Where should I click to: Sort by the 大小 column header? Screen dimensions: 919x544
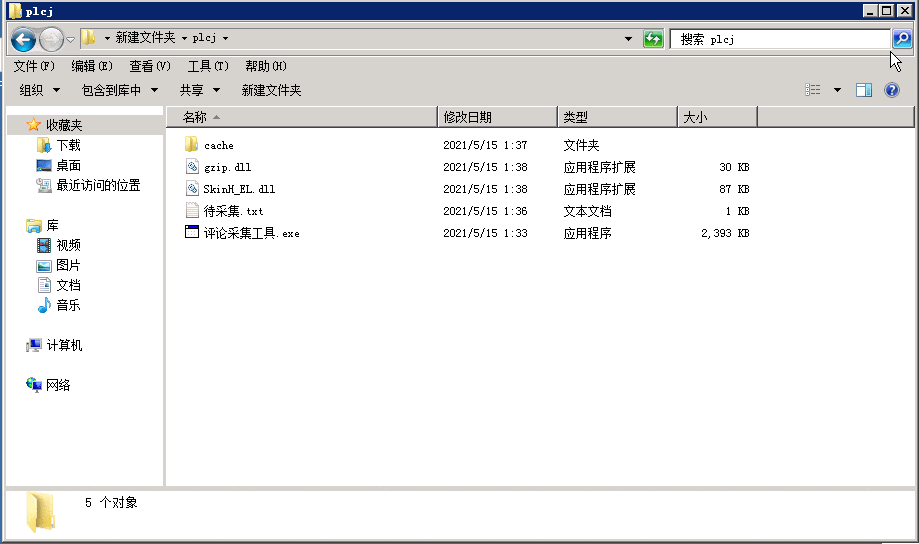point(717,117)
